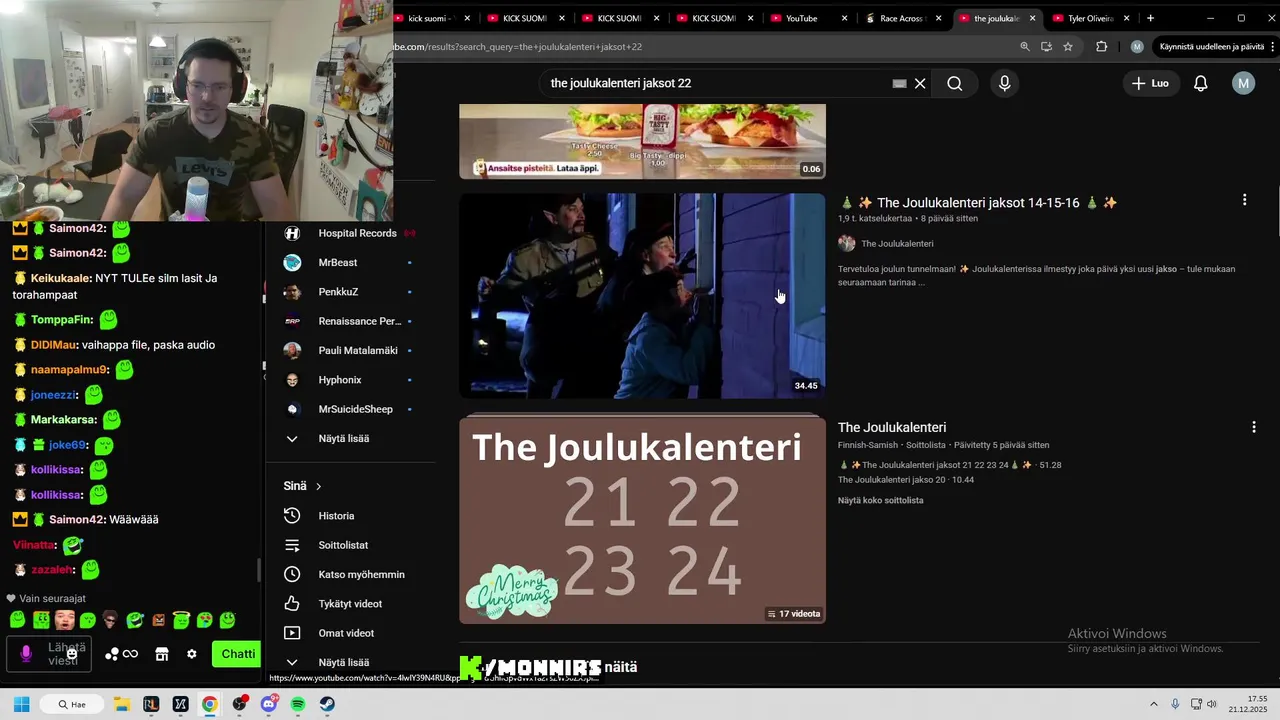Image resolution: width=1280 pixels, height=720 pixels.
Task: Open the playlist item jaksot 21 22 23 24
Action: click(x=949, y=465)
